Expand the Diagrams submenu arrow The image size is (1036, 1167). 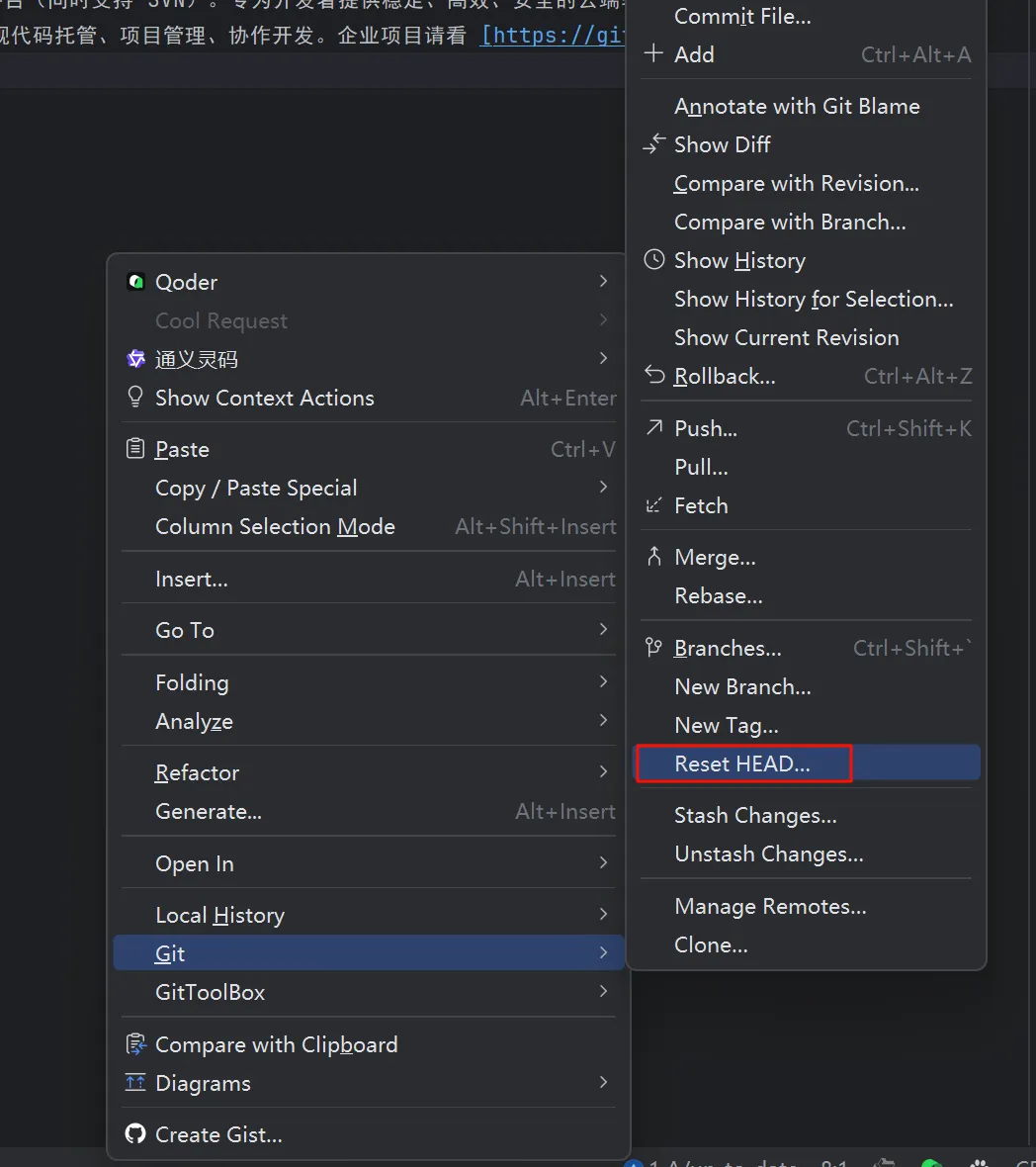tap(603, 1083)
